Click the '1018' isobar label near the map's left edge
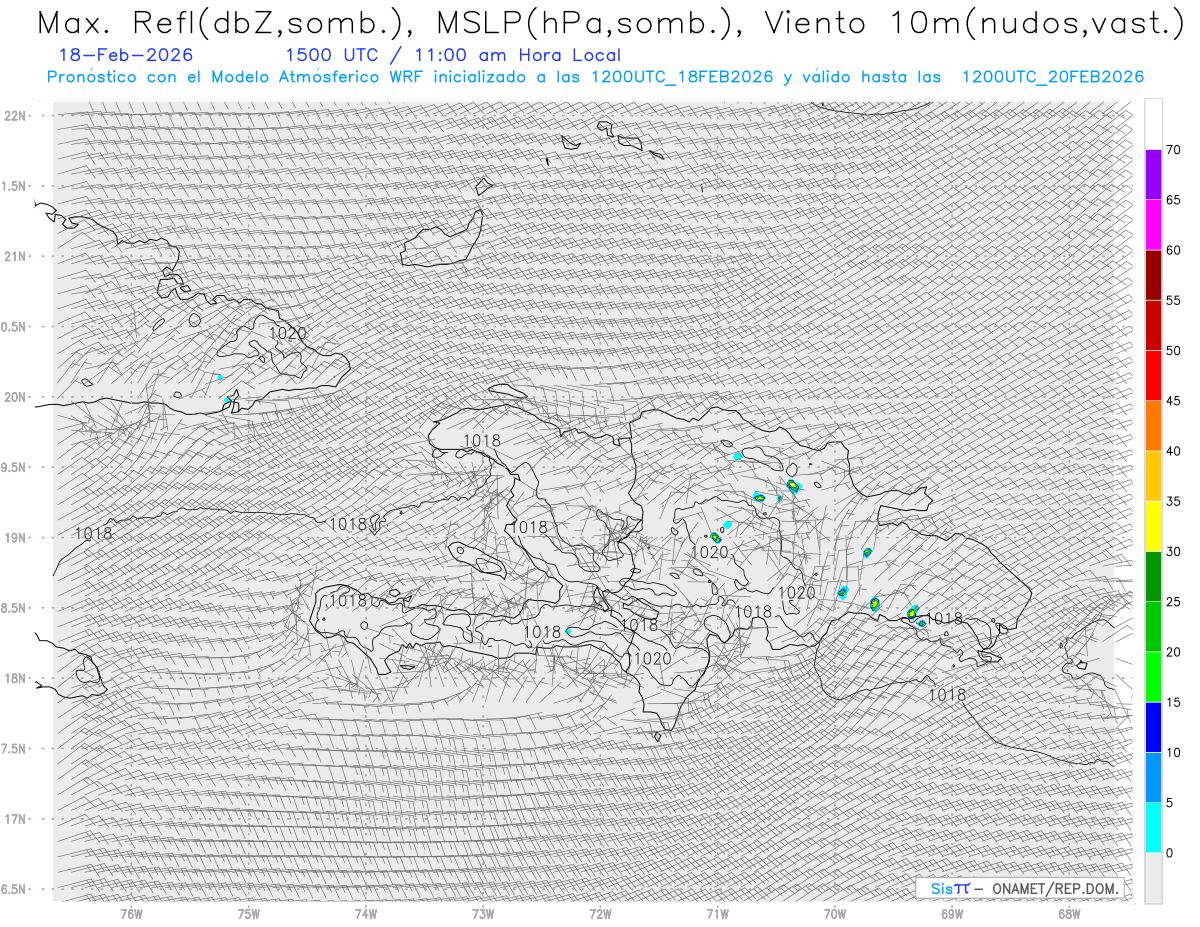The height and width of the screenshot is (927, 1200). [x=94, y=534]
